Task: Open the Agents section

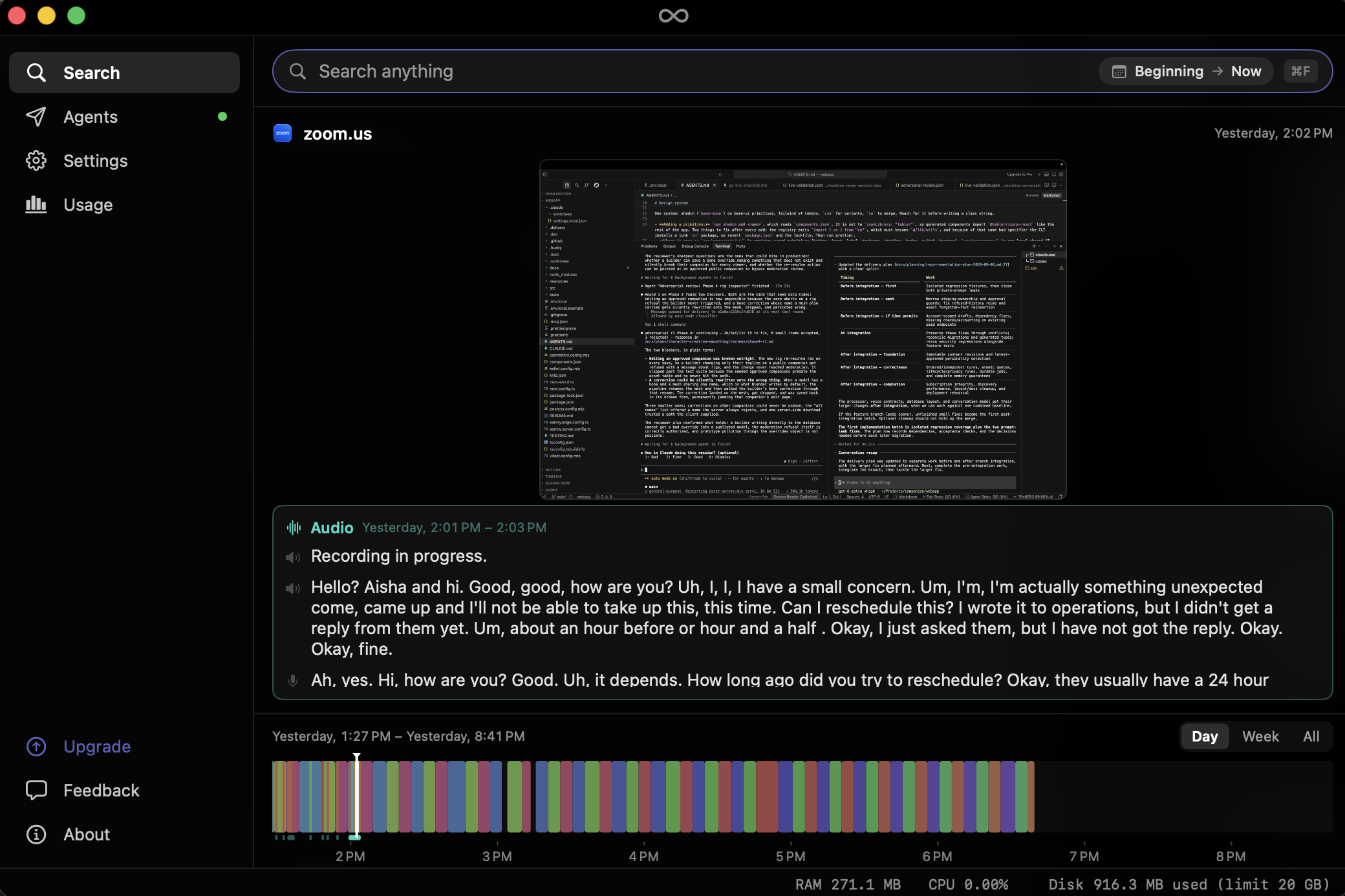Action: coord(124,116)
